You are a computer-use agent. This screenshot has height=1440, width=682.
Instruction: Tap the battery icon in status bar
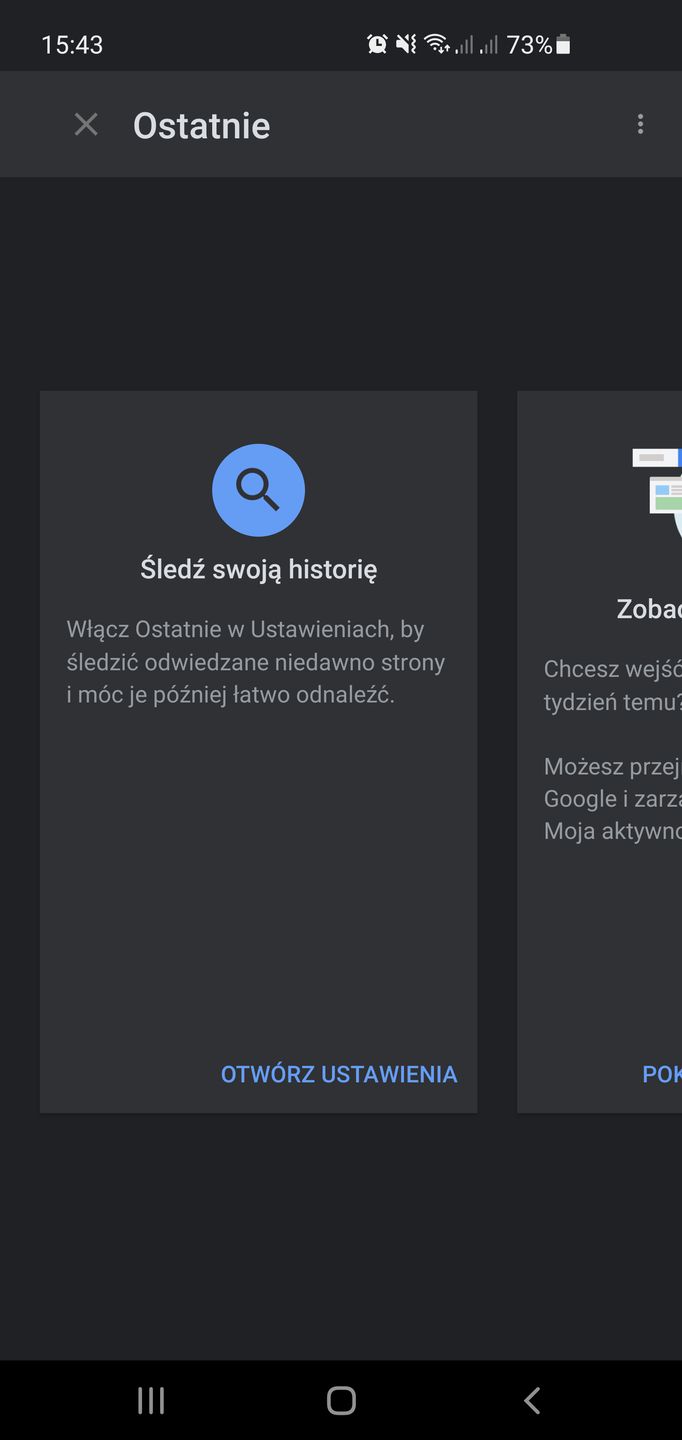point(563,44)
